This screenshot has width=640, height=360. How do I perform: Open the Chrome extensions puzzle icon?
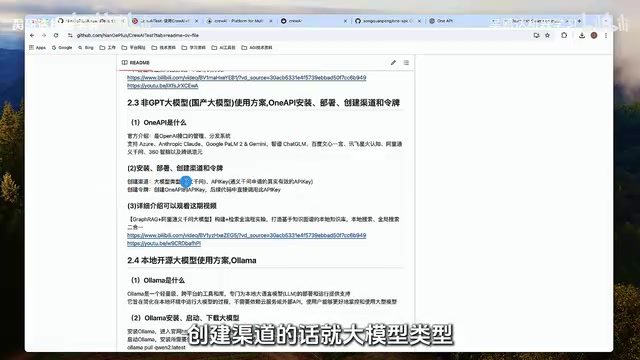[x=564, y=36]
